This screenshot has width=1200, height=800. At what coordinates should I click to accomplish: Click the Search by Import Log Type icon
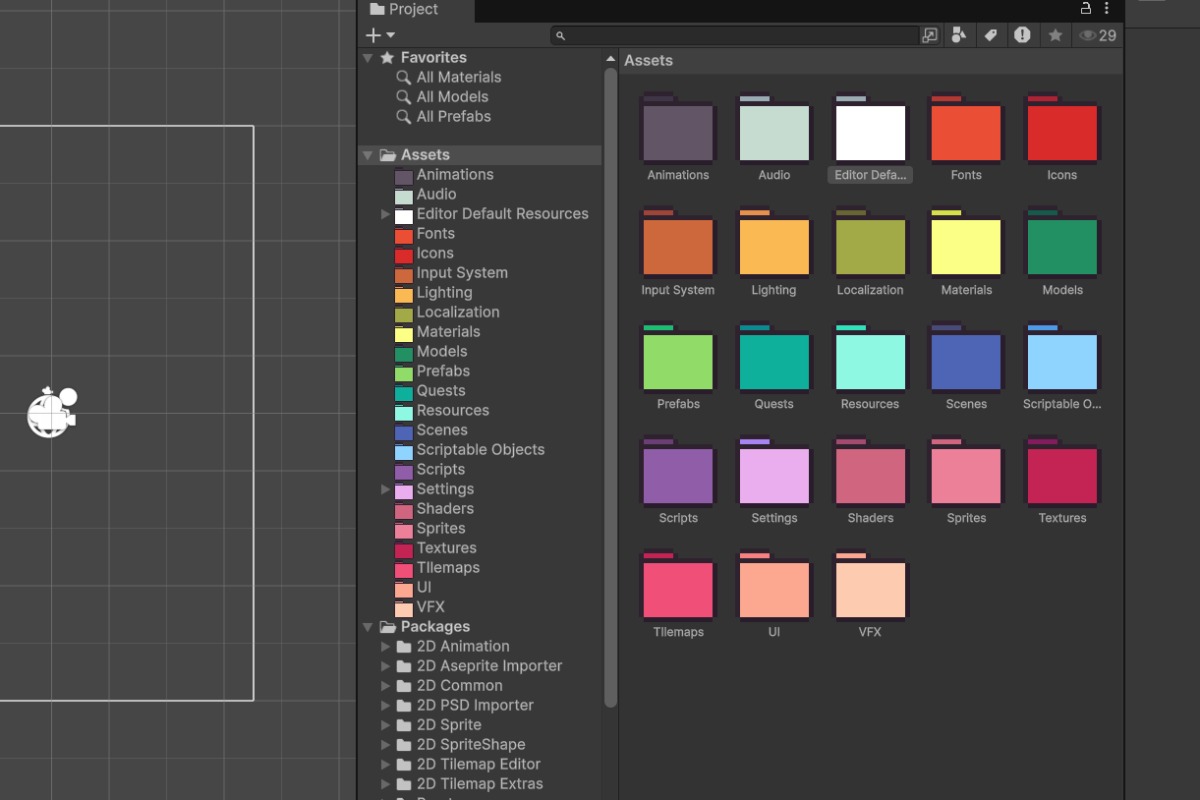(1022, 35)
